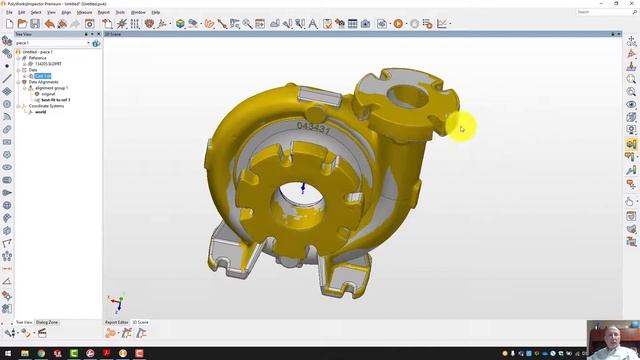This screenshot has width=640, height=360.
Task: Switch to the Dialog Zone tab
Action: click(47, 322)
